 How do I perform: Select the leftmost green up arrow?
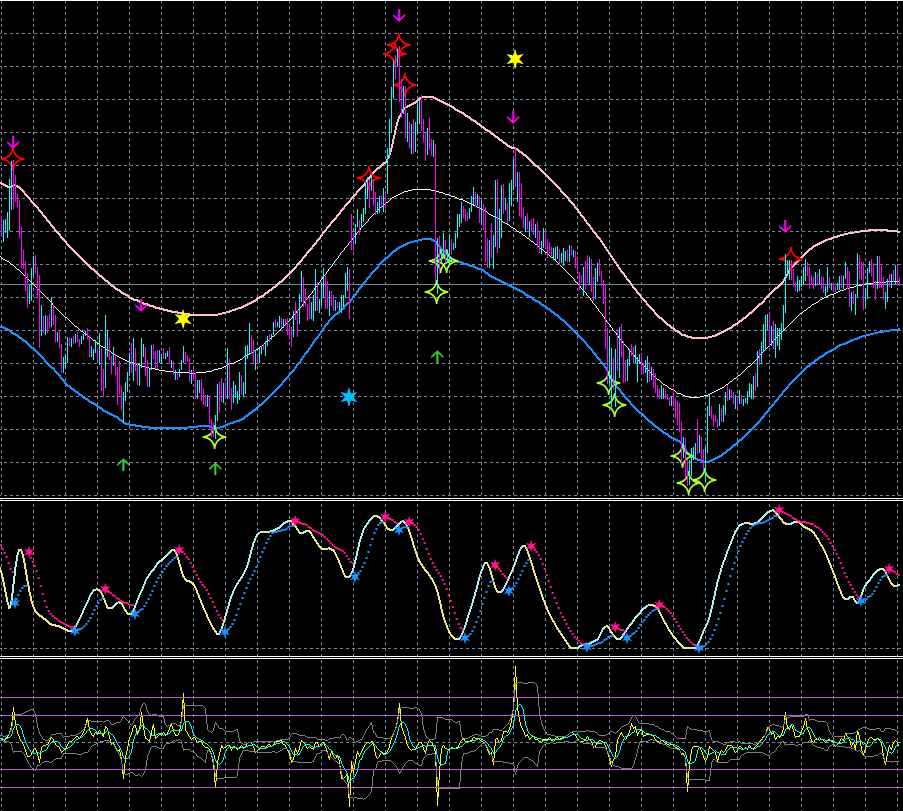[x=123, y=464]
